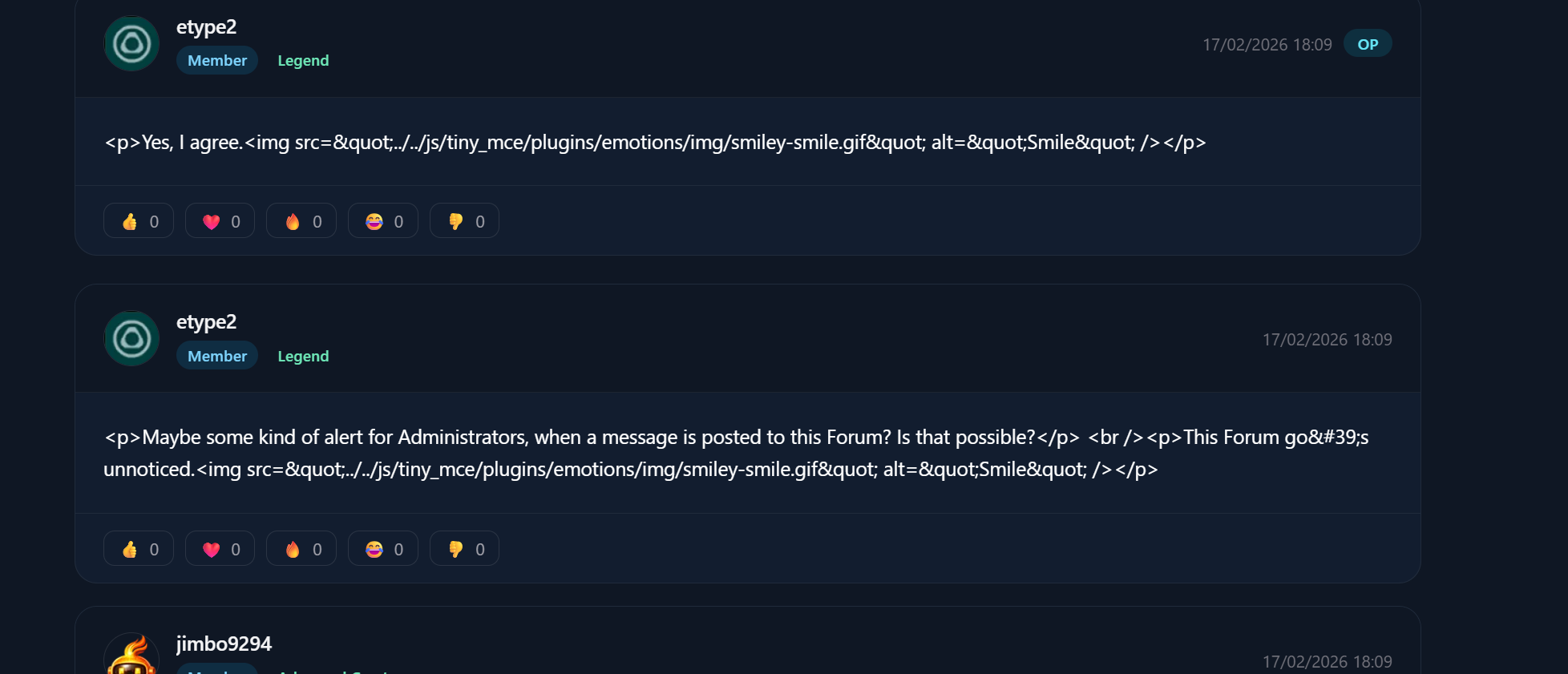
Task: Click fire reaction on first post
Action: [x=301, y=221]
